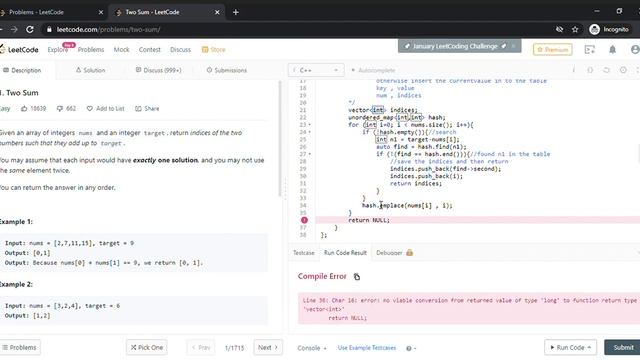Open the help question mark dropdown

pyautogui.click(x=411, y=348)
